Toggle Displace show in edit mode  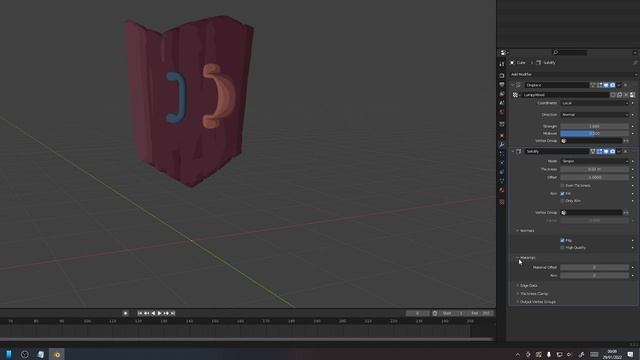(x=599, y=85)
